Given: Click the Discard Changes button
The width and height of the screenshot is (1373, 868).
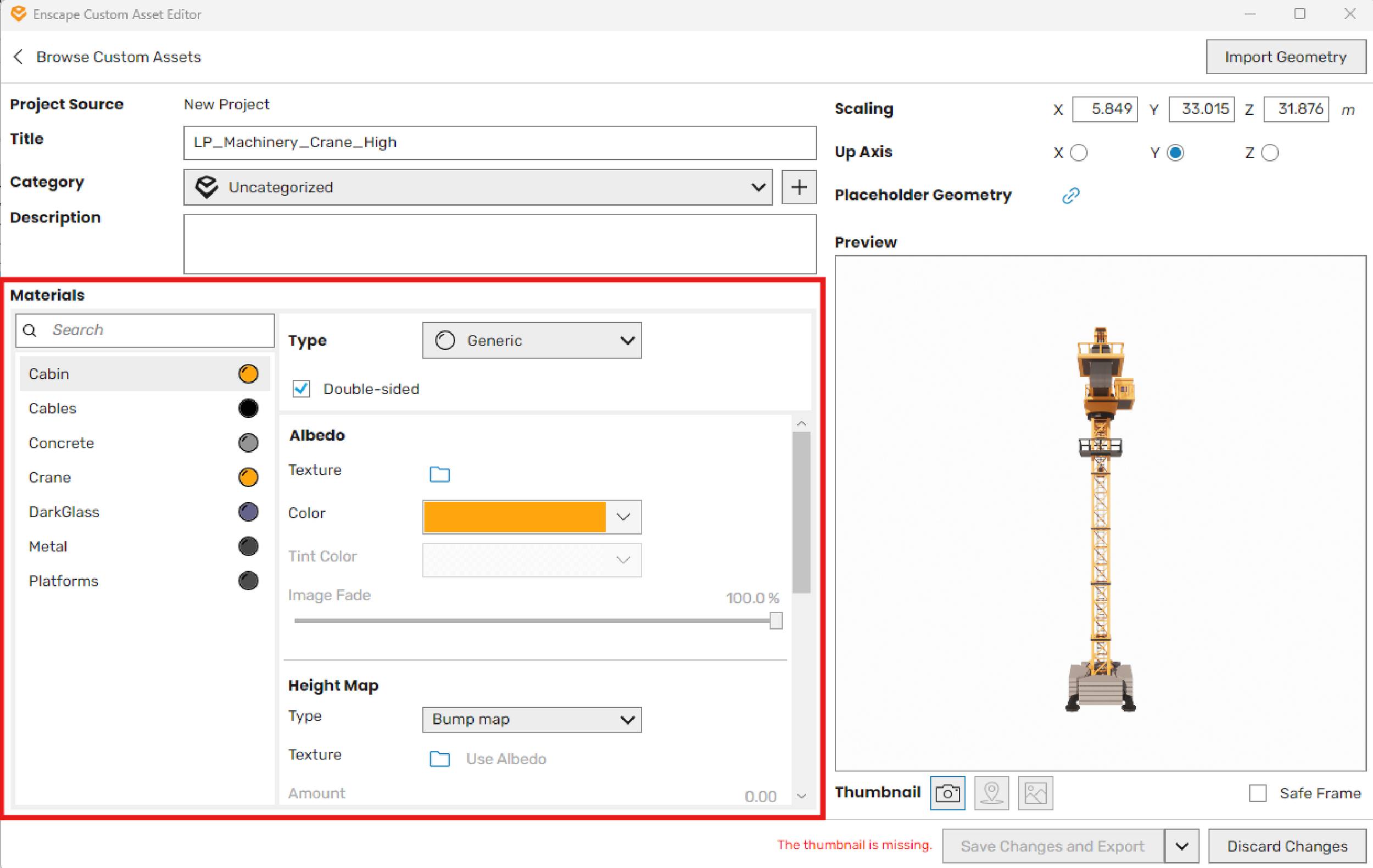Looking at the screenshot, I should [x=1286, y=846].
